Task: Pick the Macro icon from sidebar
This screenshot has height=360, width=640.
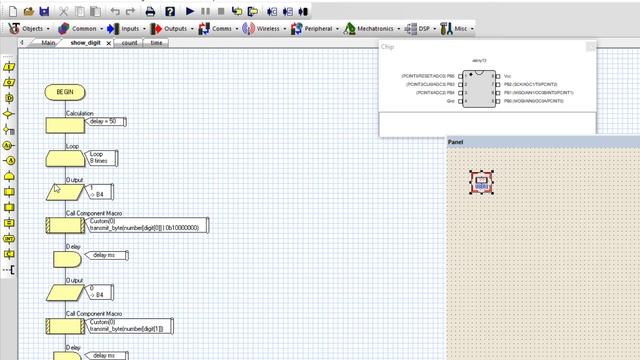Action: (x=9, y=192)
